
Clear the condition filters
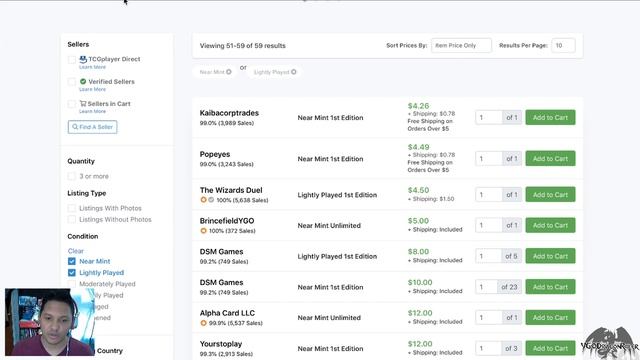point(76,251)
